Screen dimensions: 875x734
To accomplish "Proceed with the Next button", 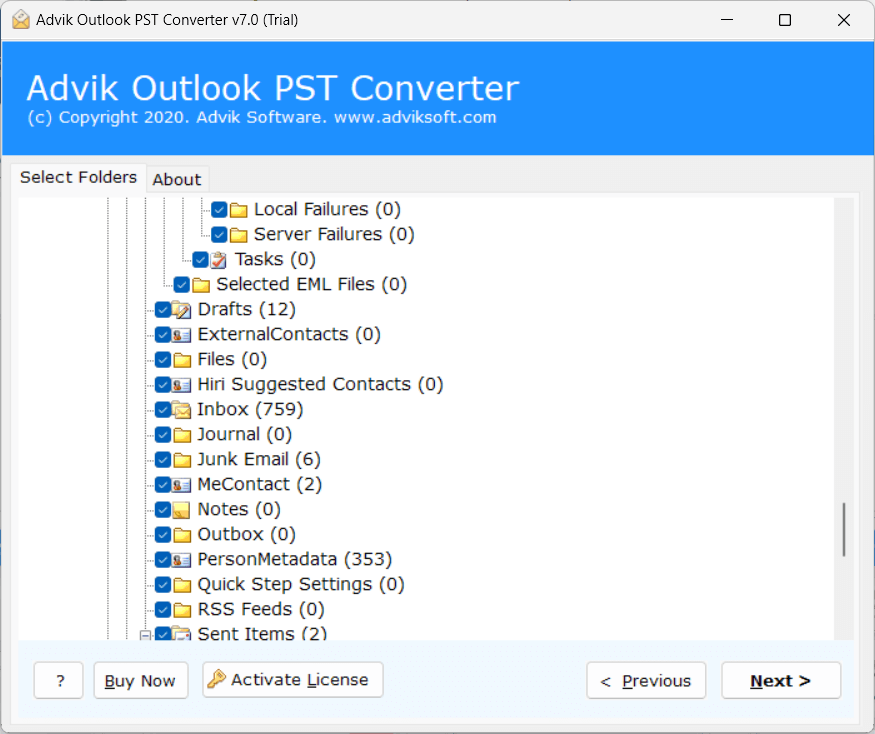I will [781, 680].
